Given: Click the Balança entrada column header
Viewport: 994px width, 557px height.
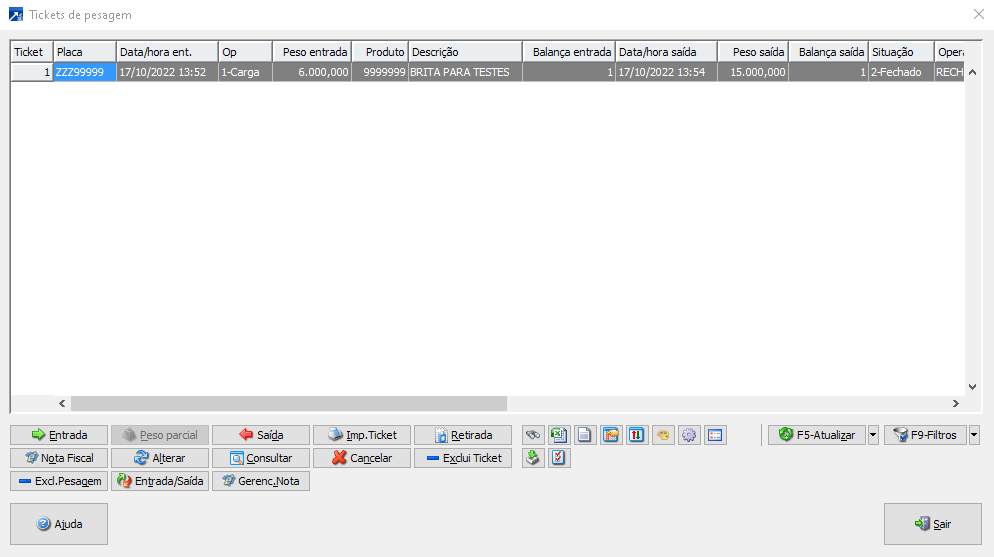Looking at the screenshot, I should click(569, 52).
